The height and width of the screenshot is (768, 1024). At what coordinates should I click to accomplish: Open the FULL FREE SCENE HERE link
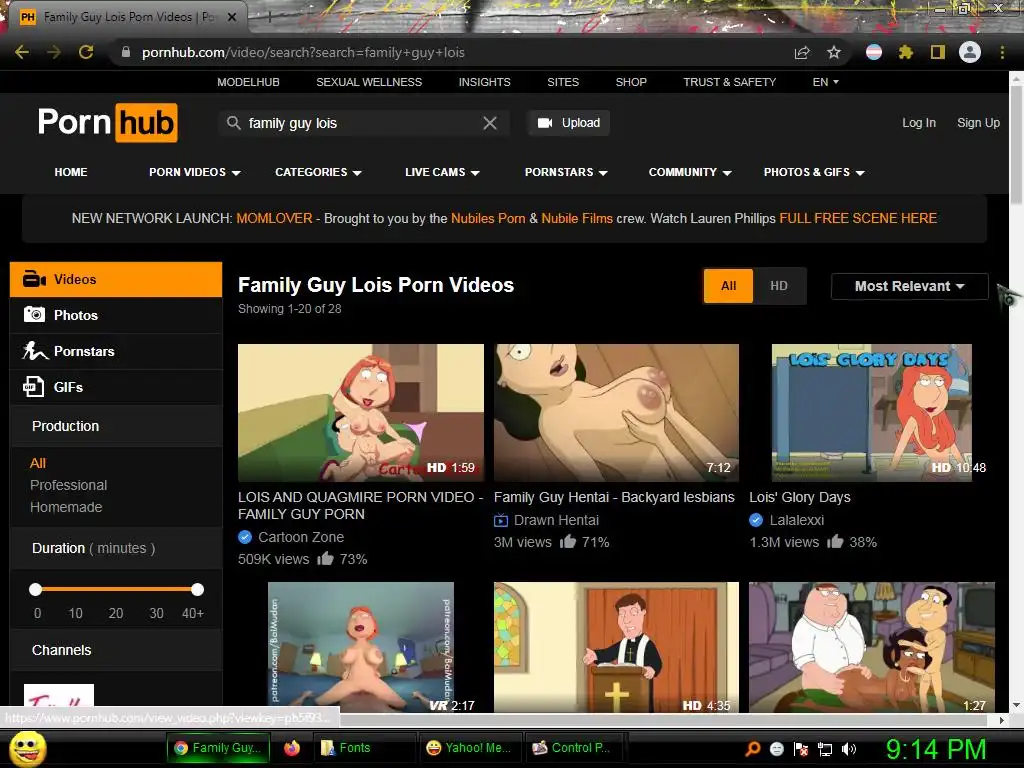tap(858, 218)
